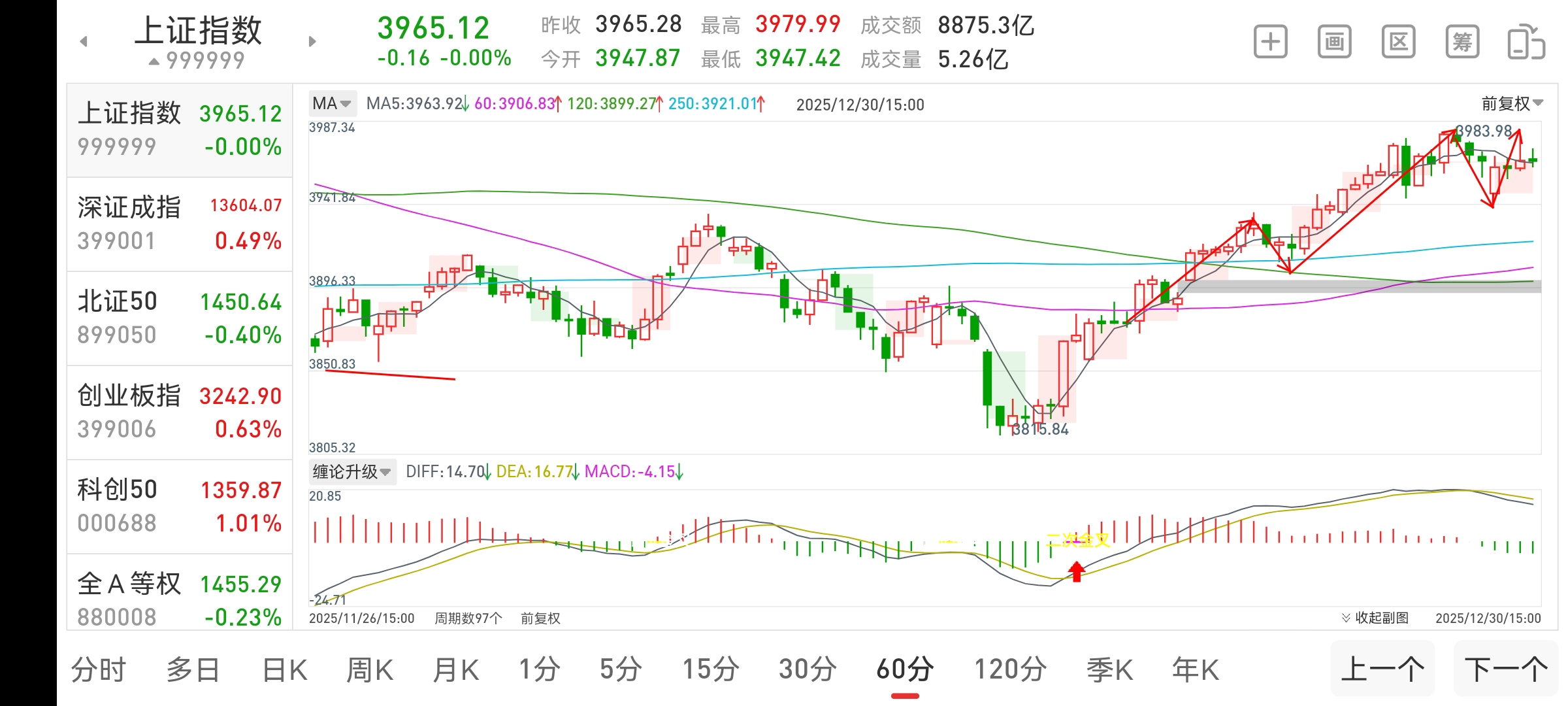Open the drawing tools 画 icon

pyautogui.click(x=1334, y=42)
